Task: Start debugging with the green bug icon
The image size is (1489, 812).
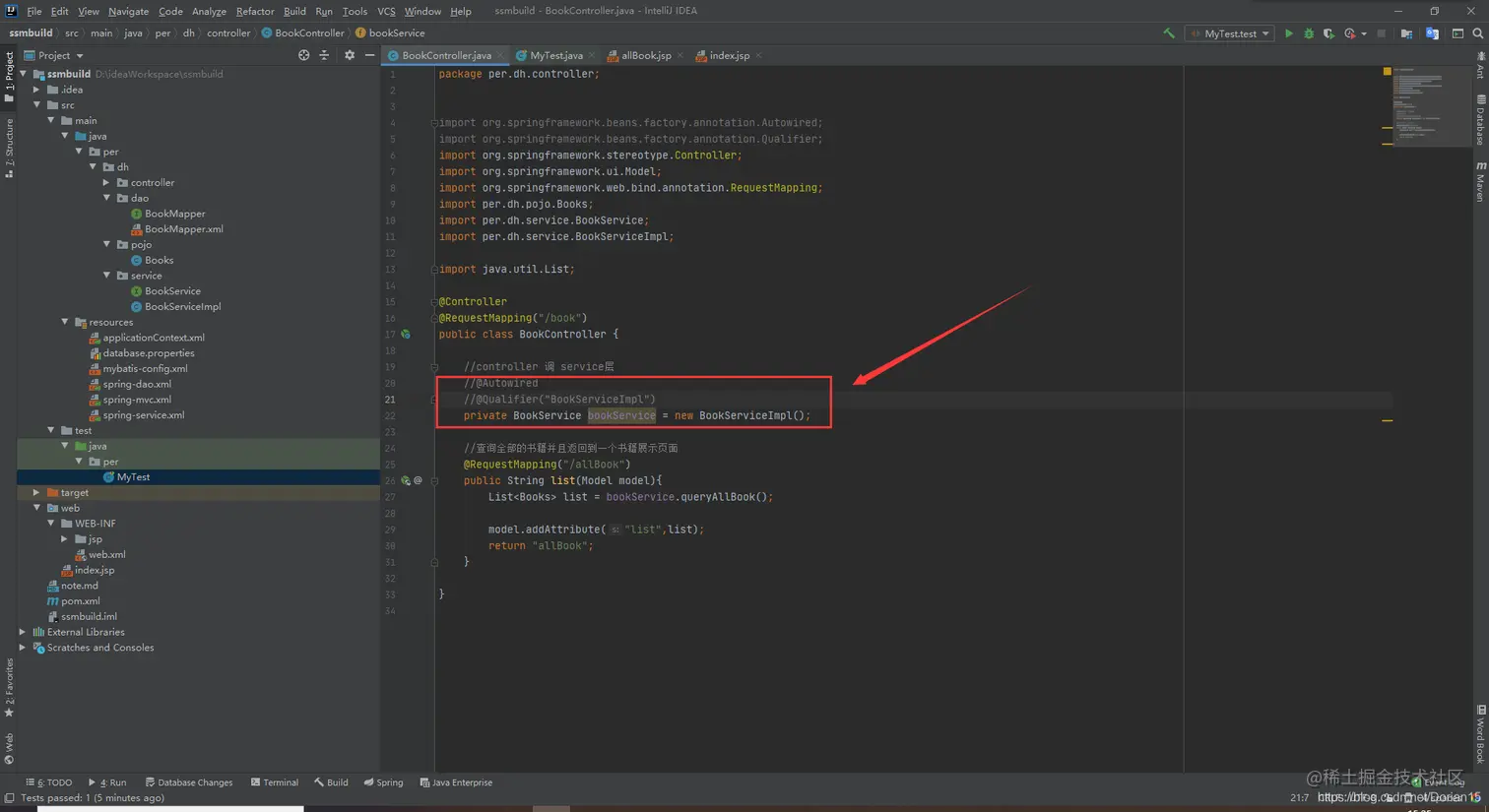Action: point(1309,33)
